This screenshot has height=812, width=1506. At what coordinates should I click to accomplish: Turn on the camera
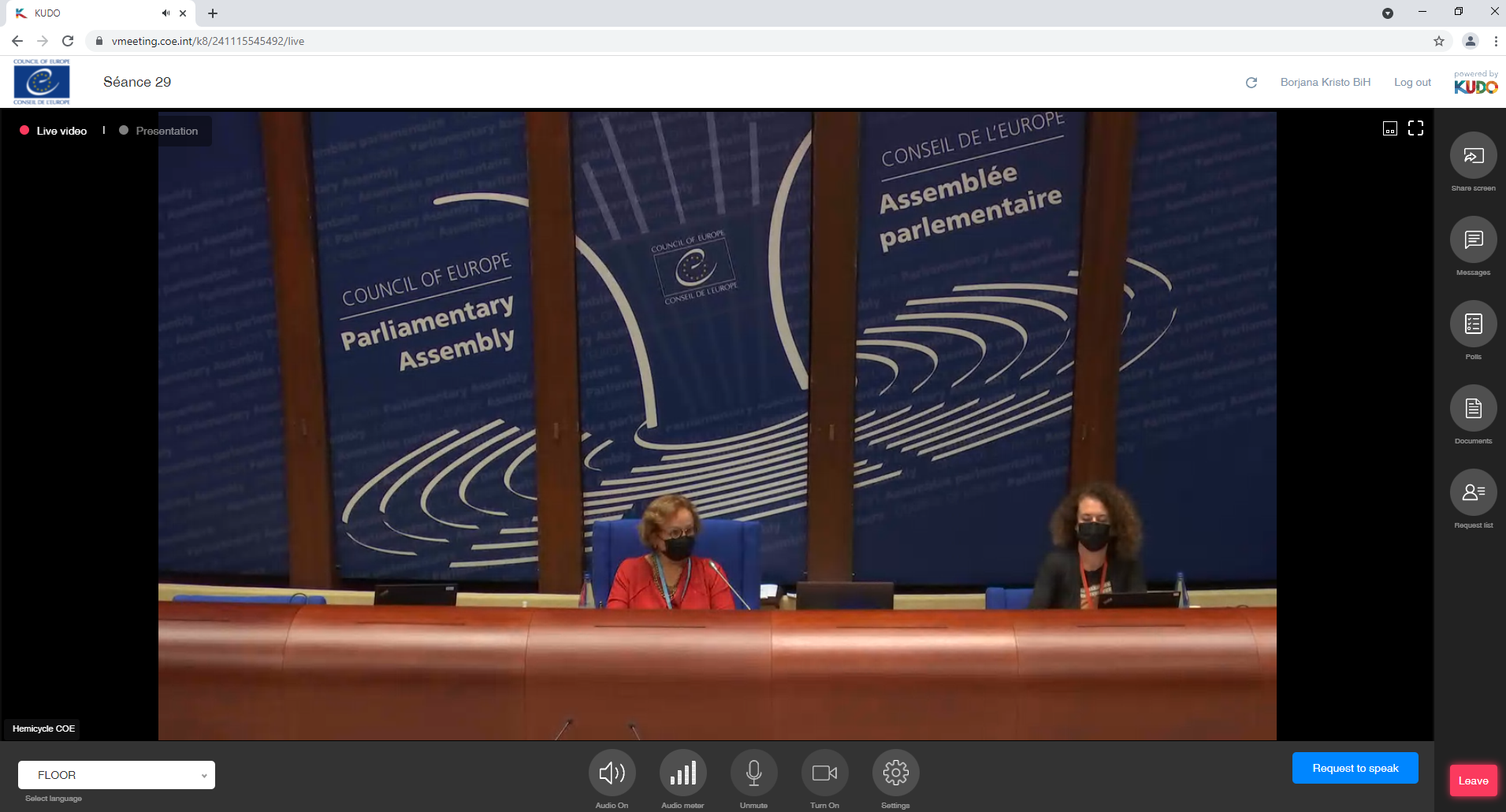[824, 773]
